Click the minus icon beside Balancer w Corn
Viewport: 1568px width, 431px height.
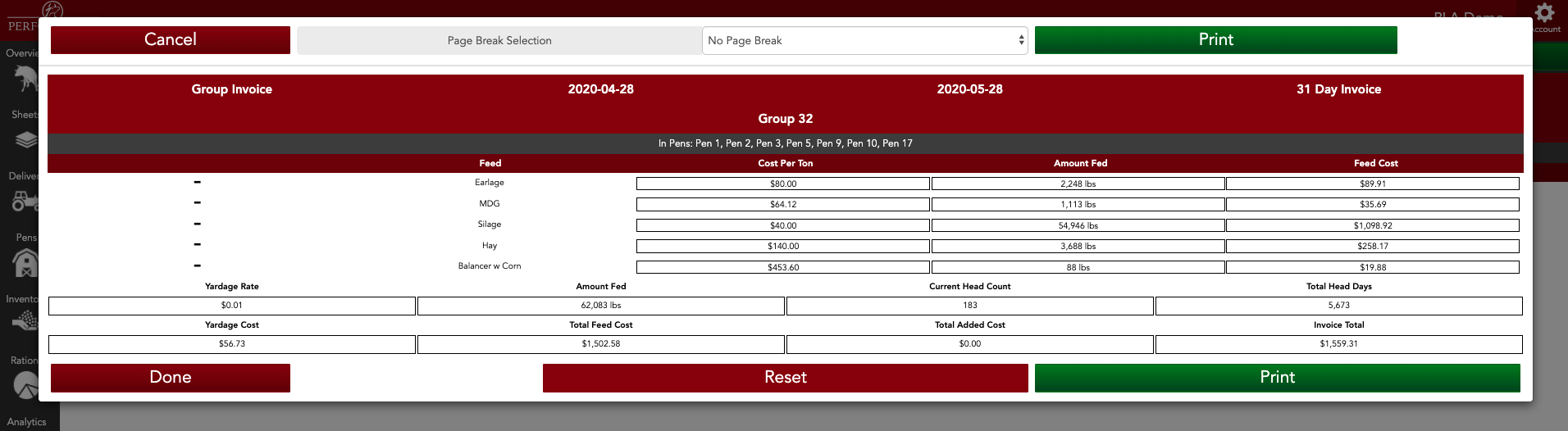pos(197,266)
